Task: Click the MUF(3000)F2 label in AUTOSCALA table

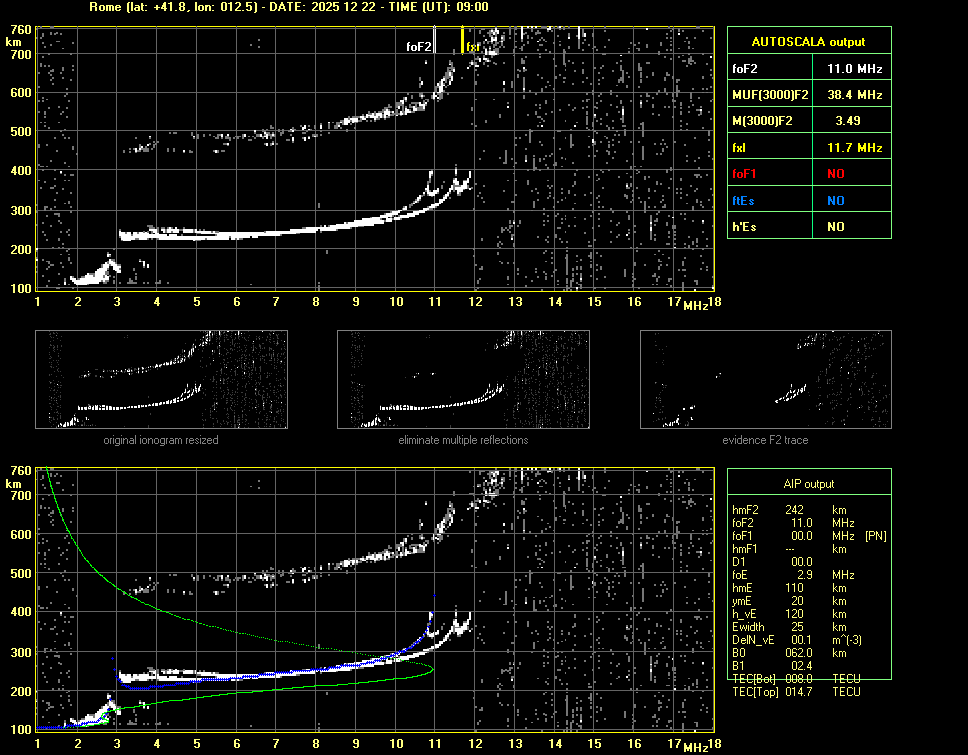Action: 769,95
